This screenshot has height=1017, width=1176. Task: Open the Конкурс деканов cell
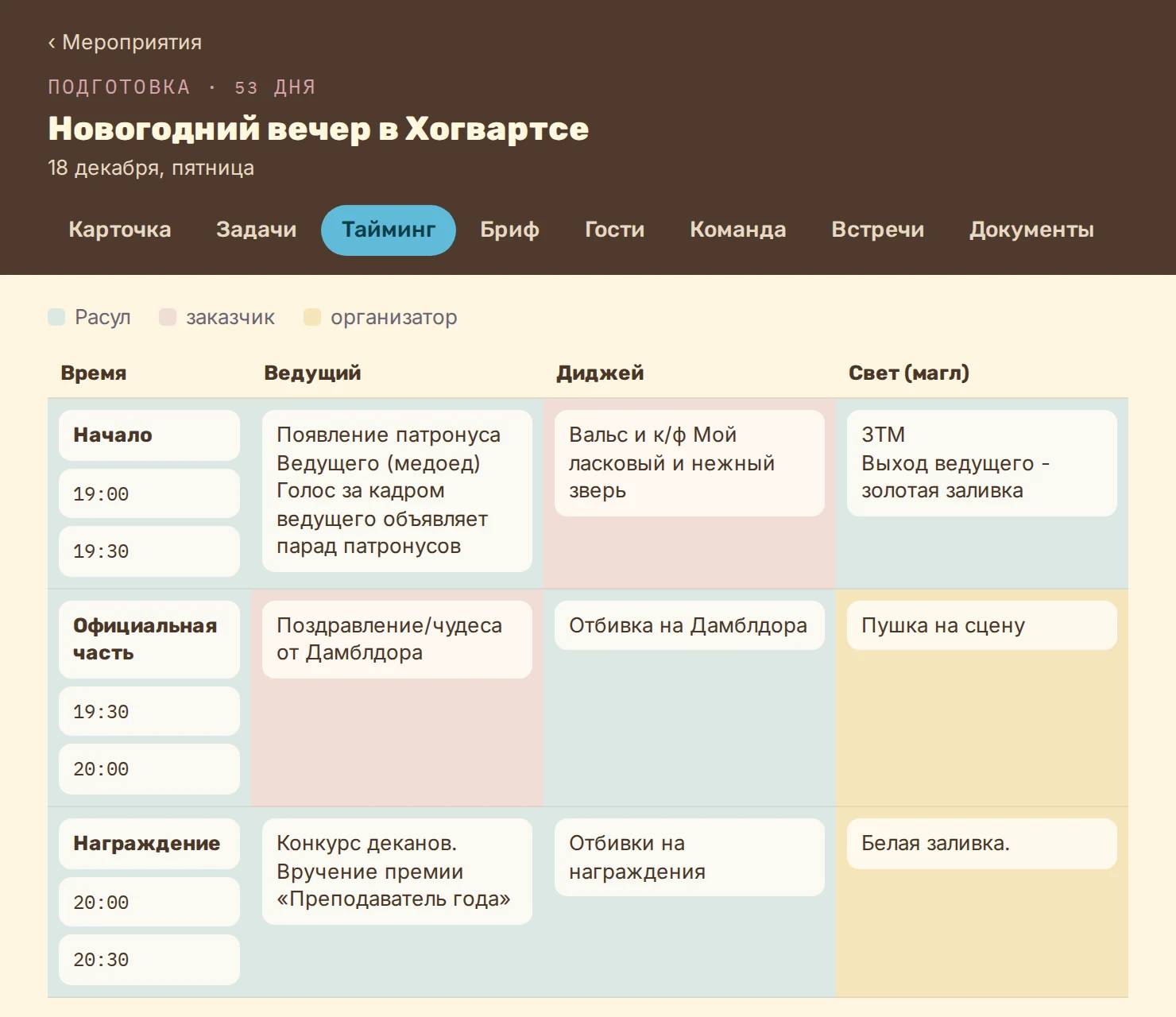[397, 872]
